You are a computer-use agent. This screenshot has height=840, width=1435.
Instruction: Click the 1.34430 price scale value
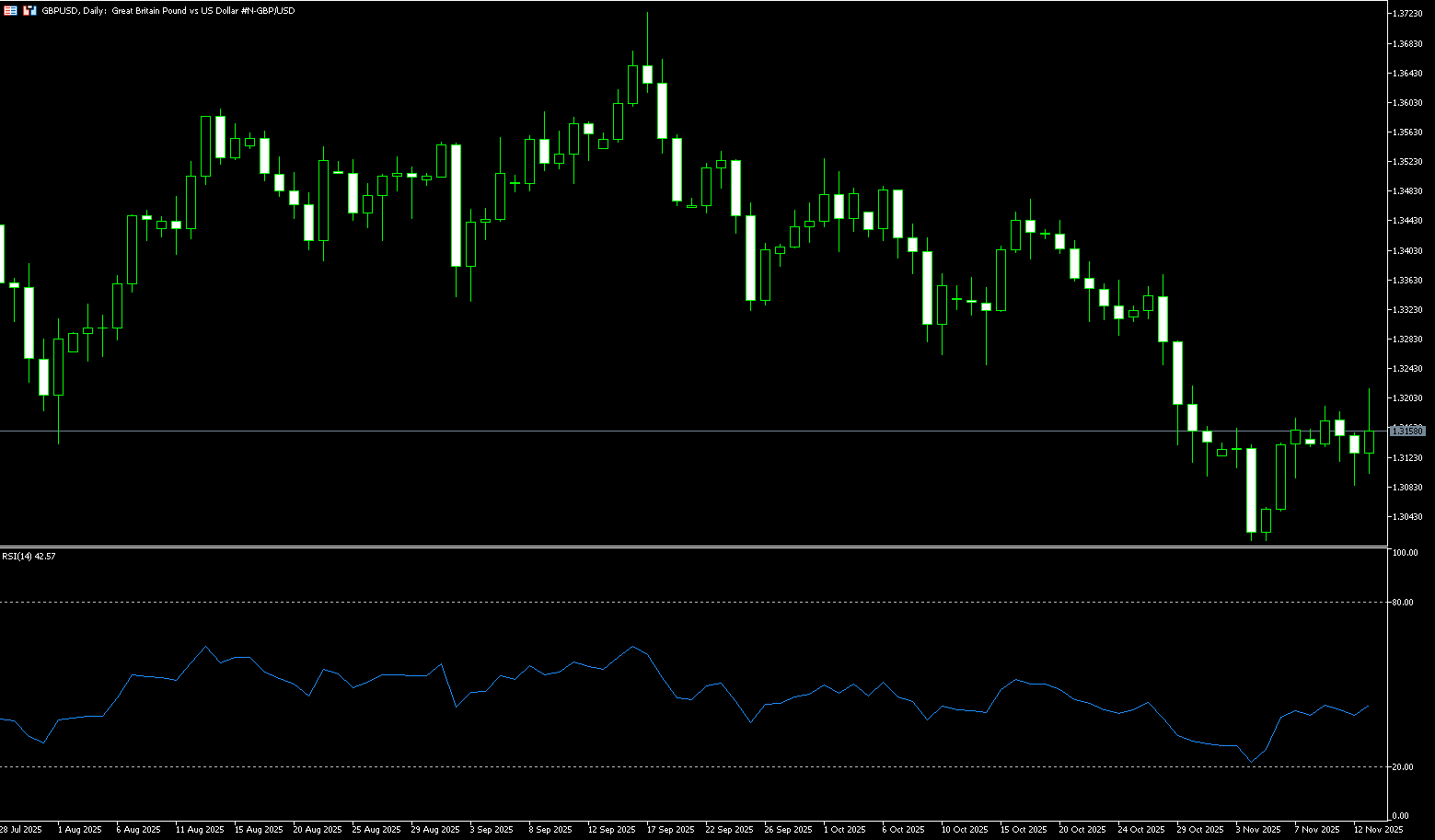pyautogui.click(x=1406, y=221)
